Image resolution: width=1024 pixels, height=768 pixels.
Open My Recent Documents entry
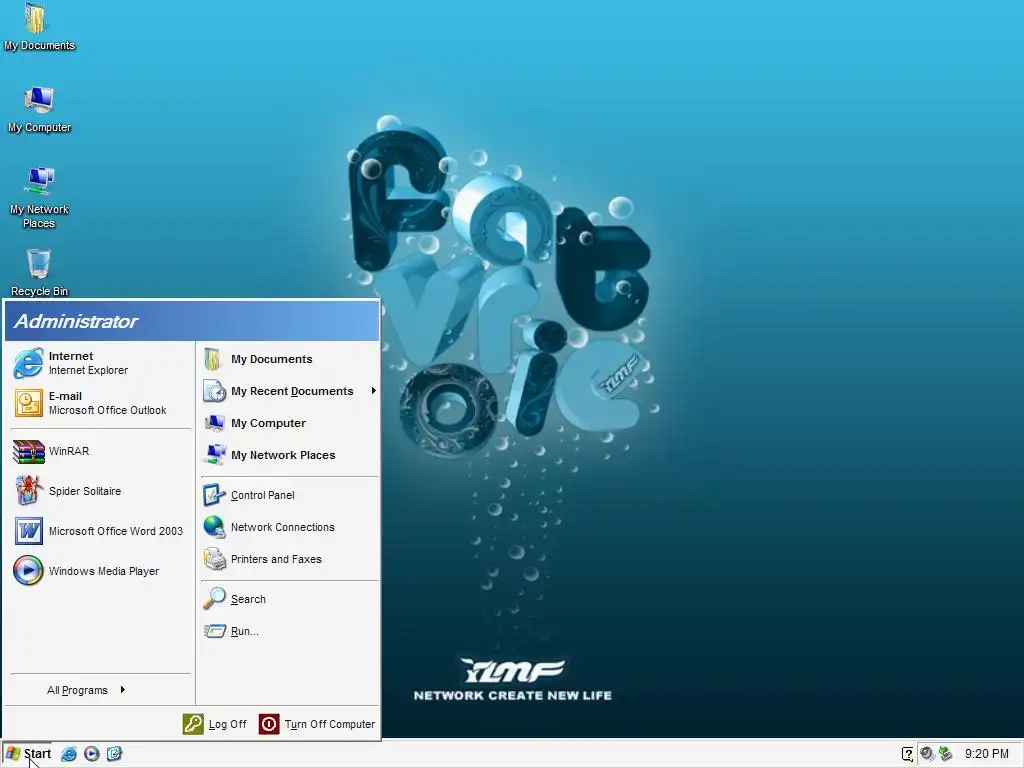click(x=289, y=391)
